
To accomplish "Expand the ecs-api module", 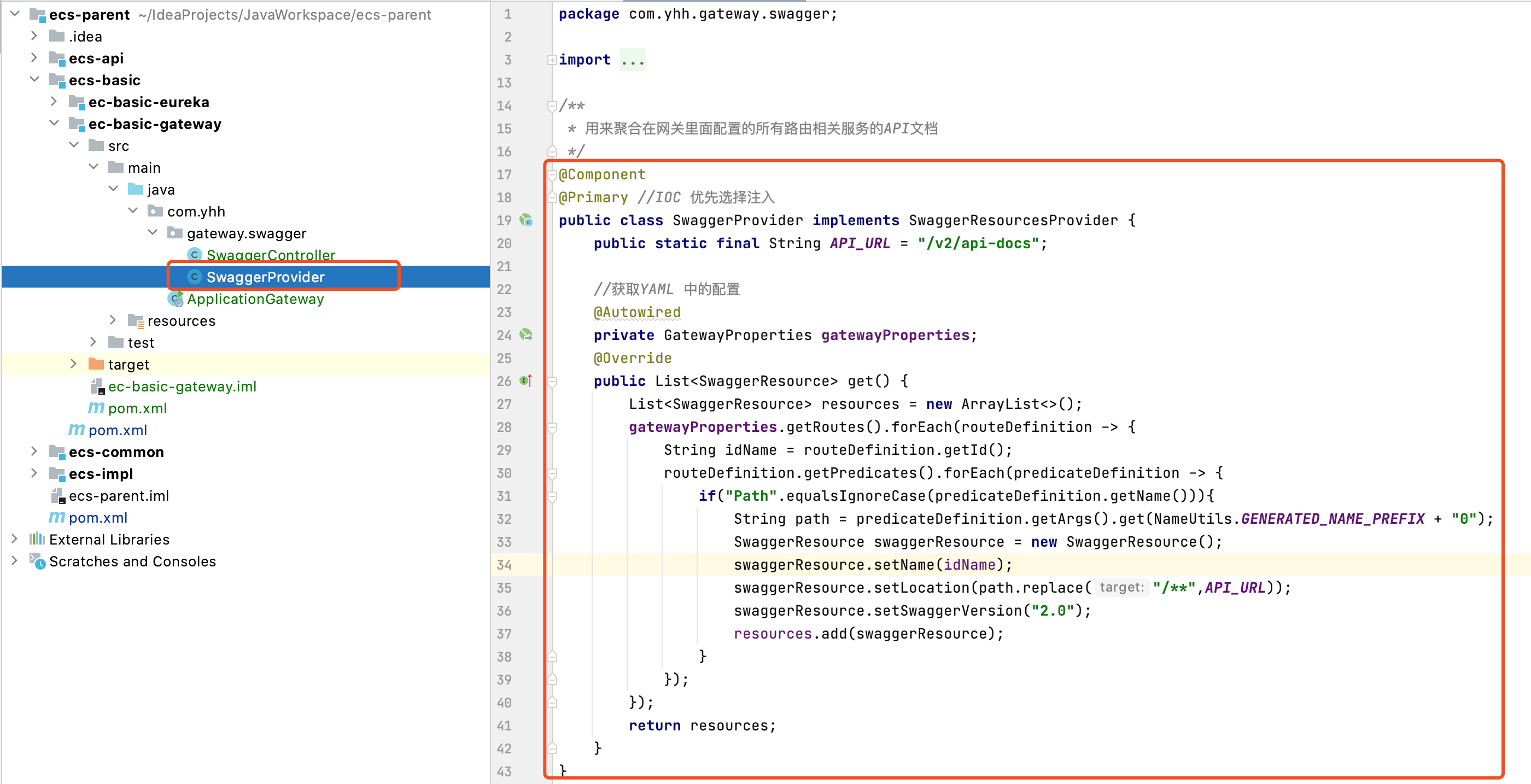I will click(34, 57).
